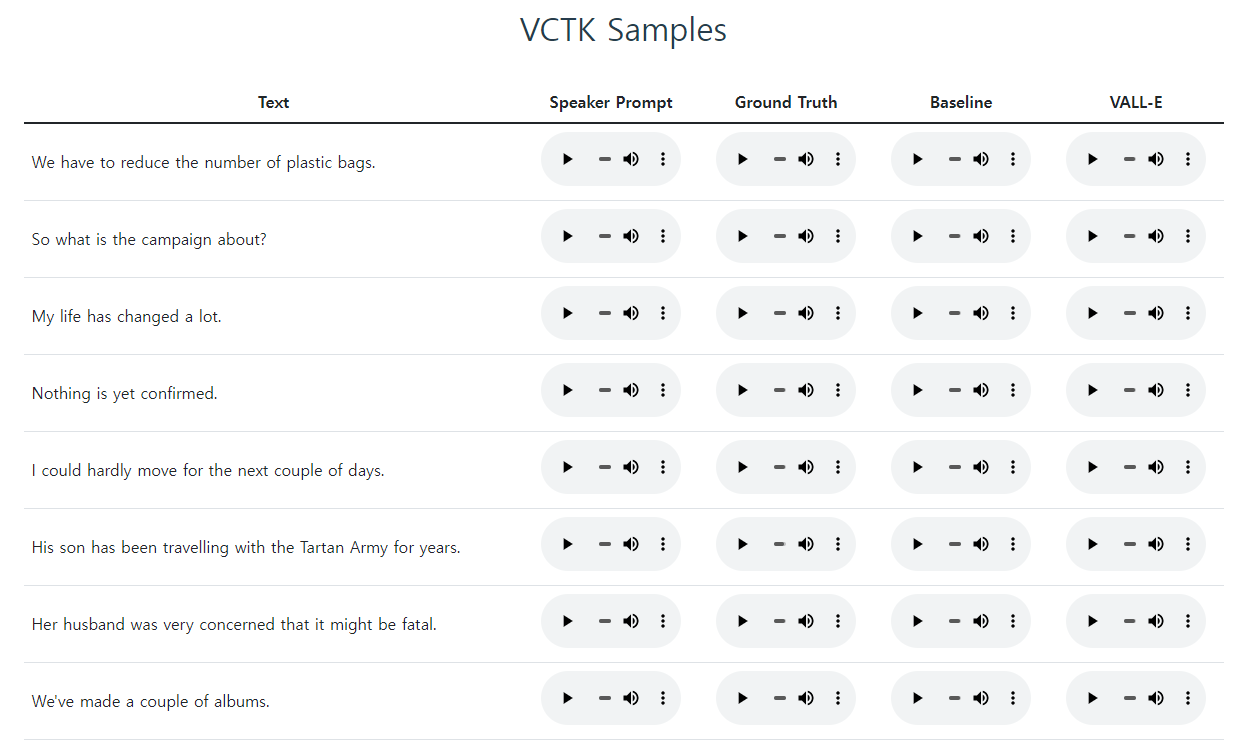Image resolution: width=1244 pixels, height=751 pixels.
Task: Click the seek bar on Baseline player, 'My life has changed' row
Action: [955, 313]
